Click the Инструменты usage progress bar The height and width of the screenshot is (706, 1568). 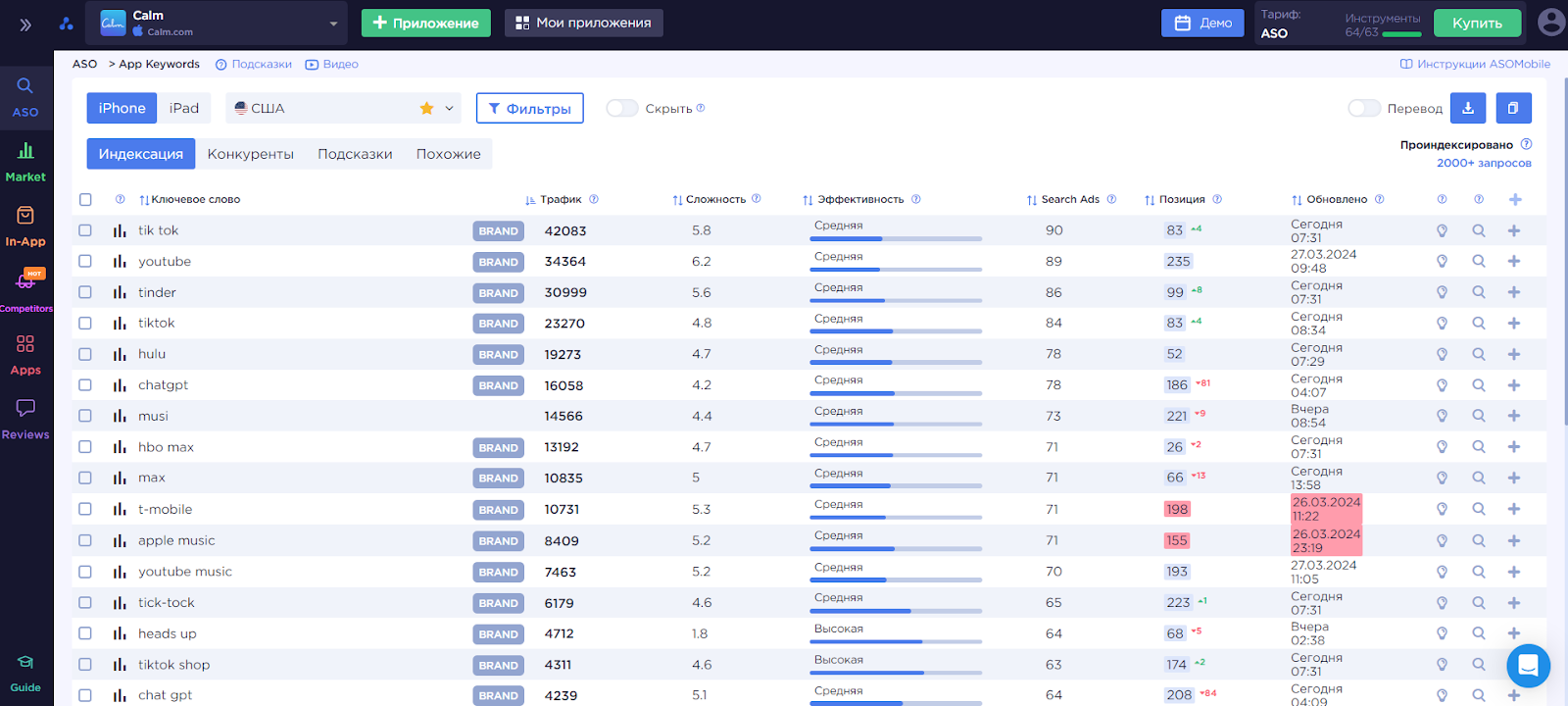pyautogui.click(x=1401, y=34)
